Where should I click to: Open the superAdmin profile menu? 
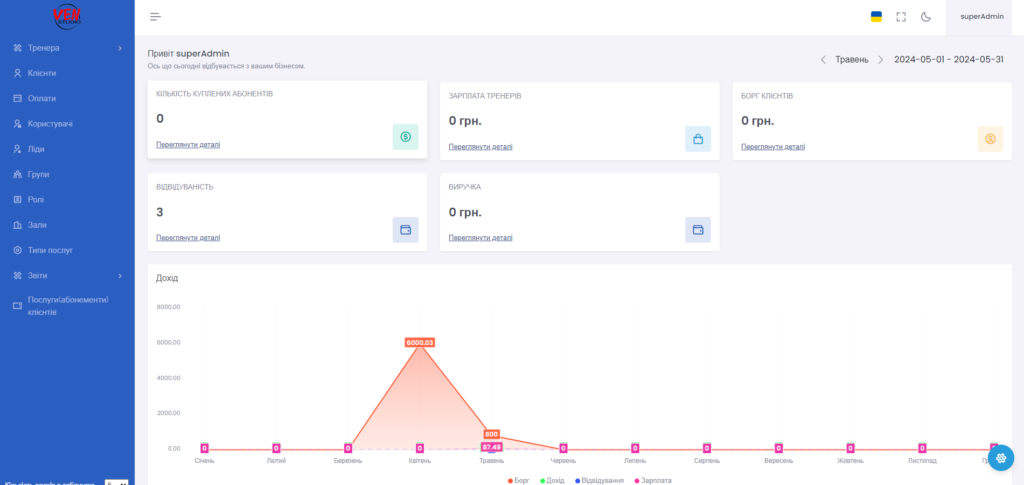point(982,17)
